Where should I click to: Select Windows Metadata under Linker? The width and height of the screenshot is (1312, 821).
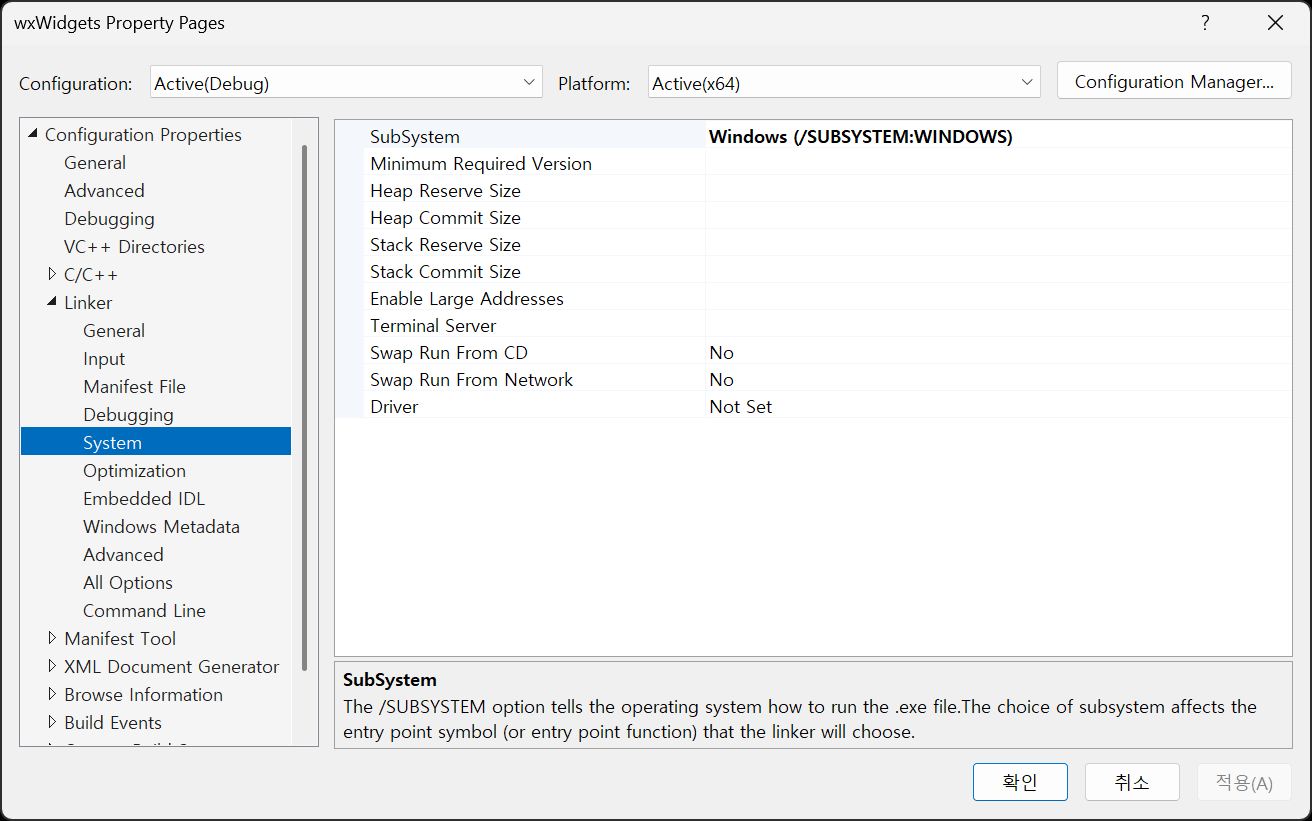pos(161,527)
